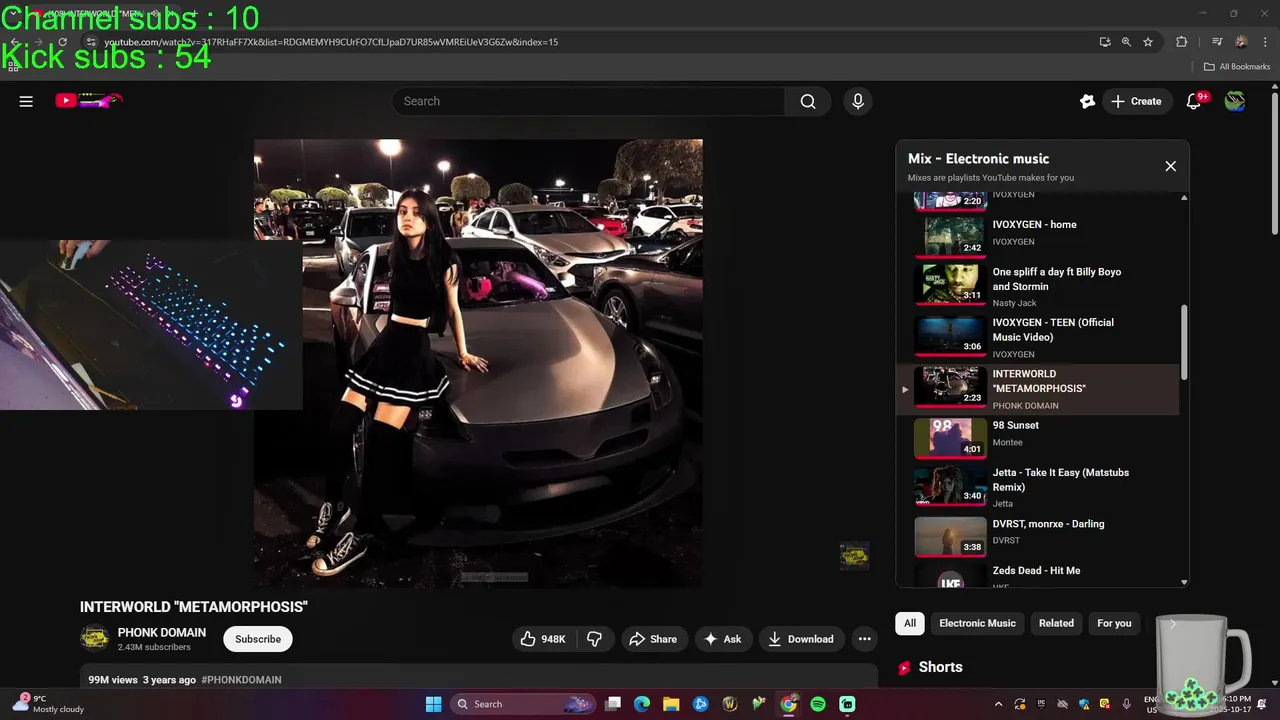Share the video
Screen dimensions: 1280x720
coord(652,639)
